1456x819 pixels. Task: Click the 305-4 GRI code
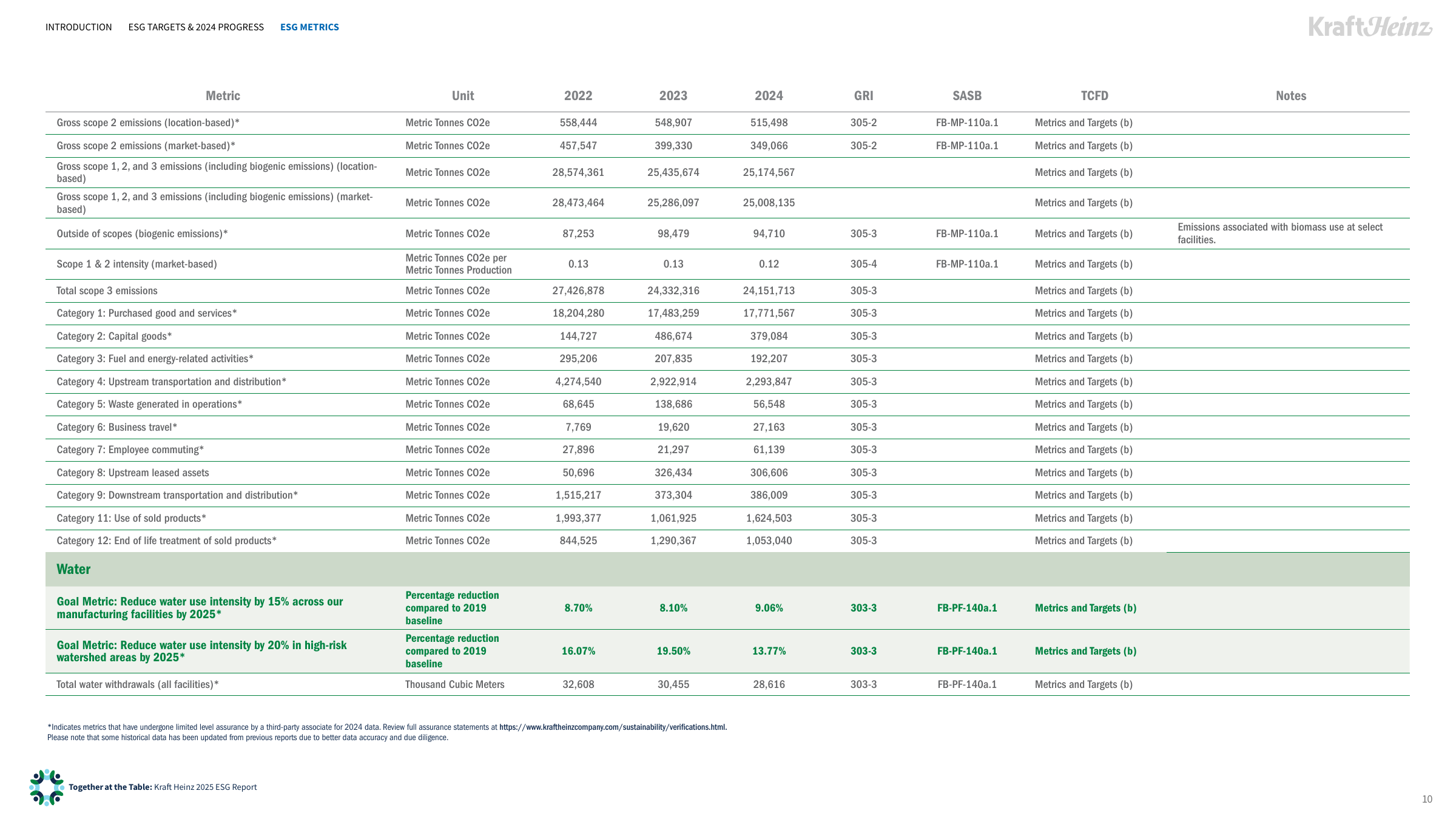[863, 264]
